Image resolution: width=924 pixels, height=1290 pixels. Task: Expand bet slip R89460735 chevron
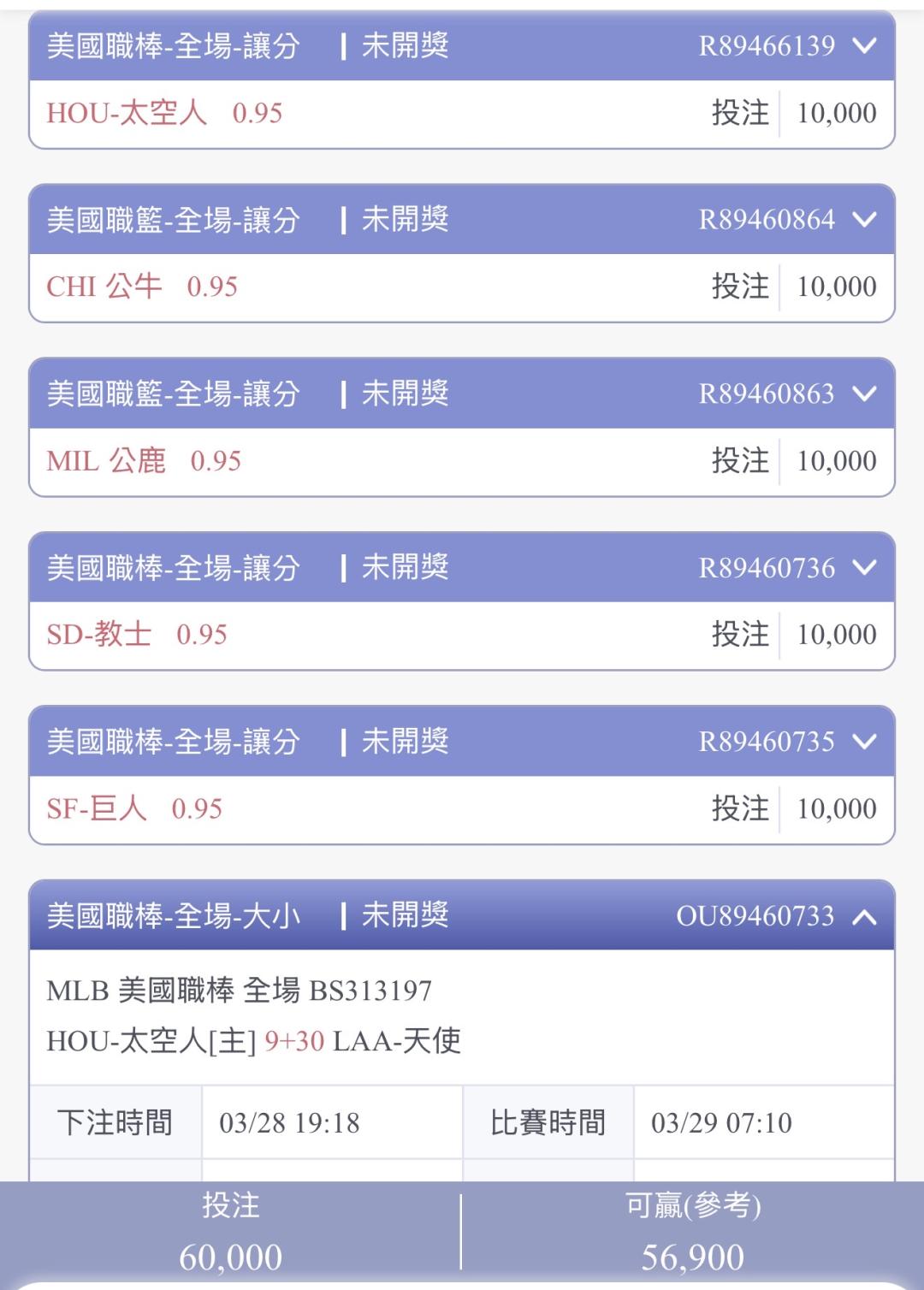[865, 742]
